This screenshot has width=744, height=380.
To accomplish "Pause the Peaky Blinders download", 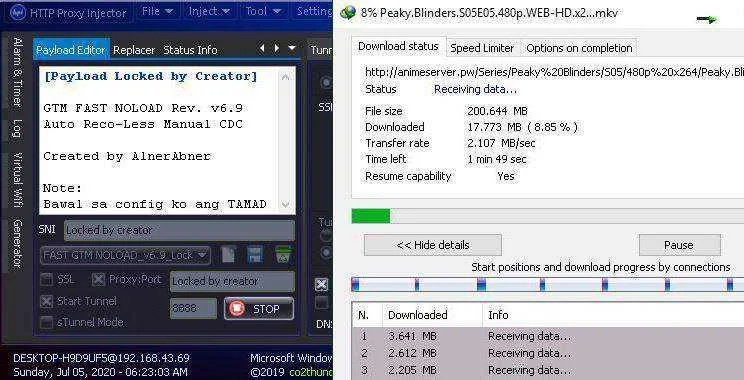I will click(679, 245).
